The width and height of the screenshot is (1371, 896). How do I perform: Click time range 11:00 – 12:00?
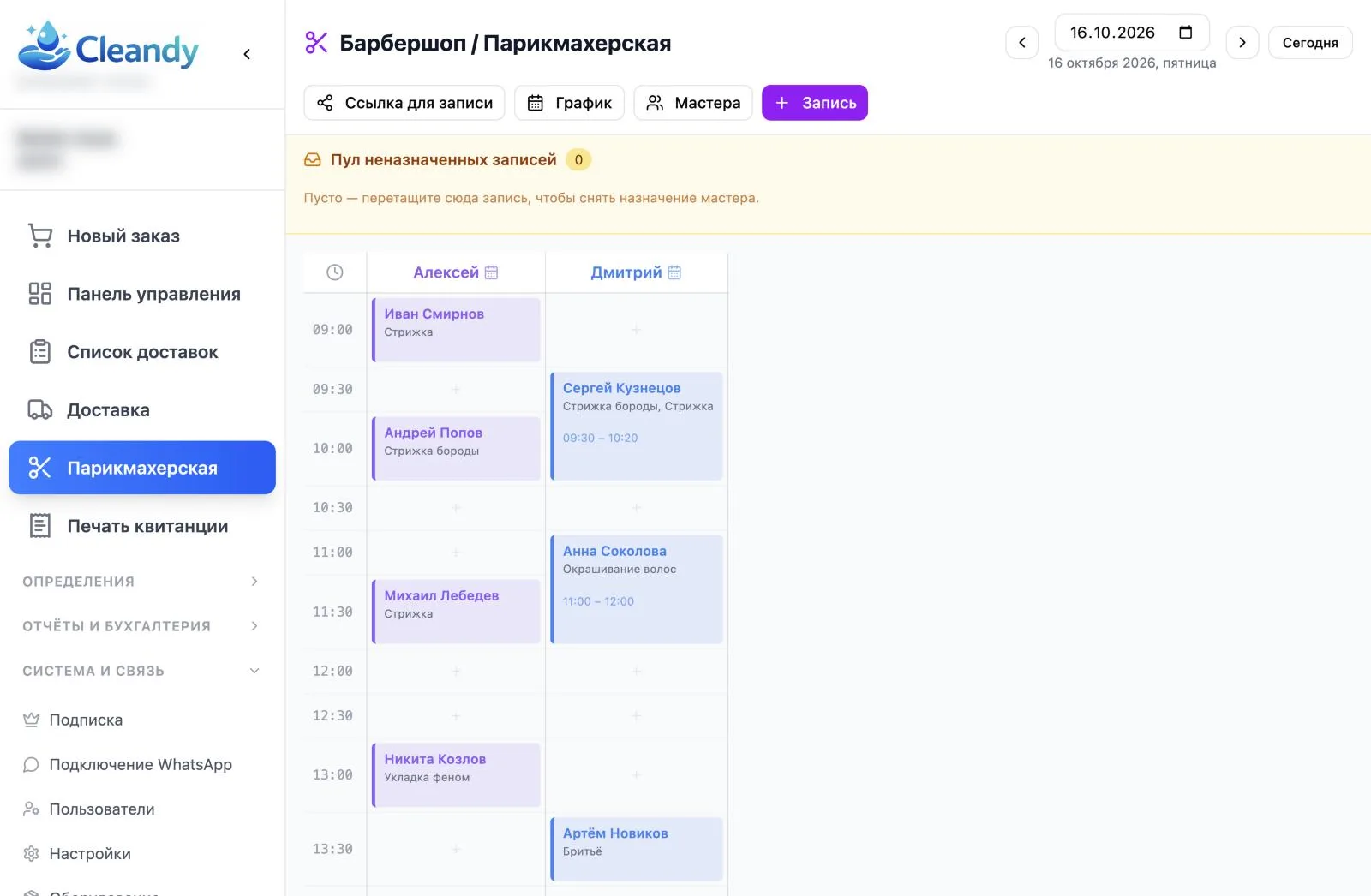pos(598,601)
